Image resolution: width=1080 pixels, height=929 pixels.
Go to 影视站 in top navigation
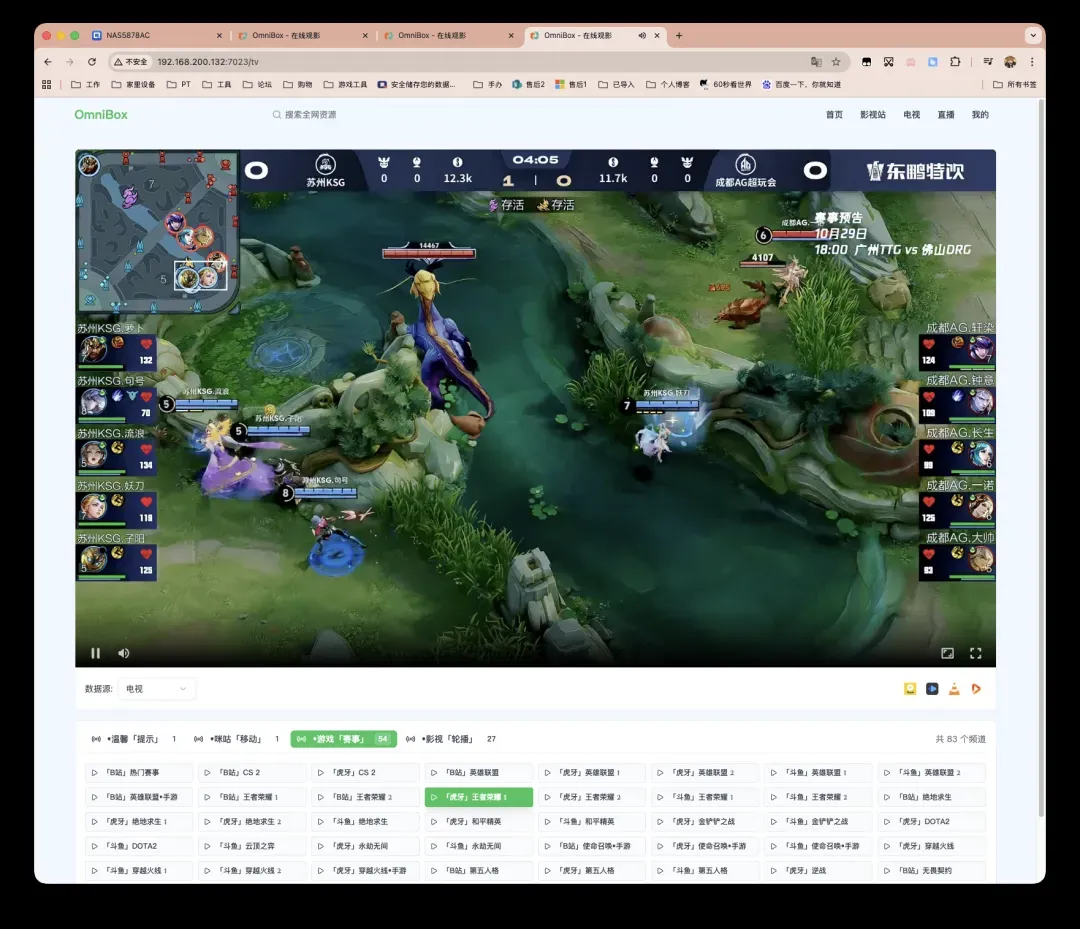872,115
